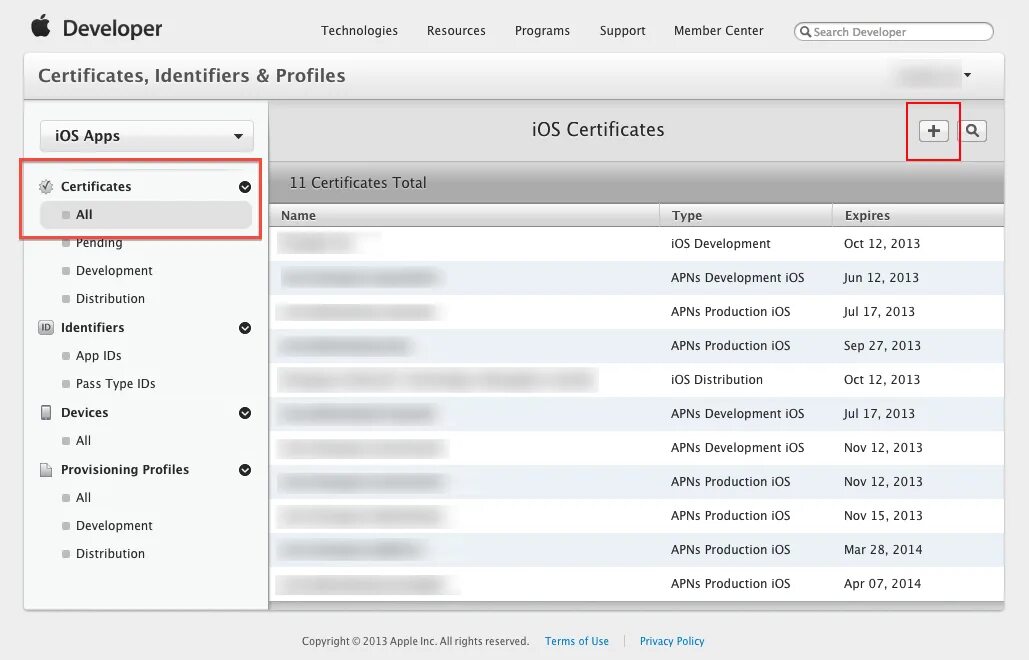Select APNs Development iOS expiring Nov 12, 2013
The width and height of the screenshot is (1029, 660).
click(637, 448)
